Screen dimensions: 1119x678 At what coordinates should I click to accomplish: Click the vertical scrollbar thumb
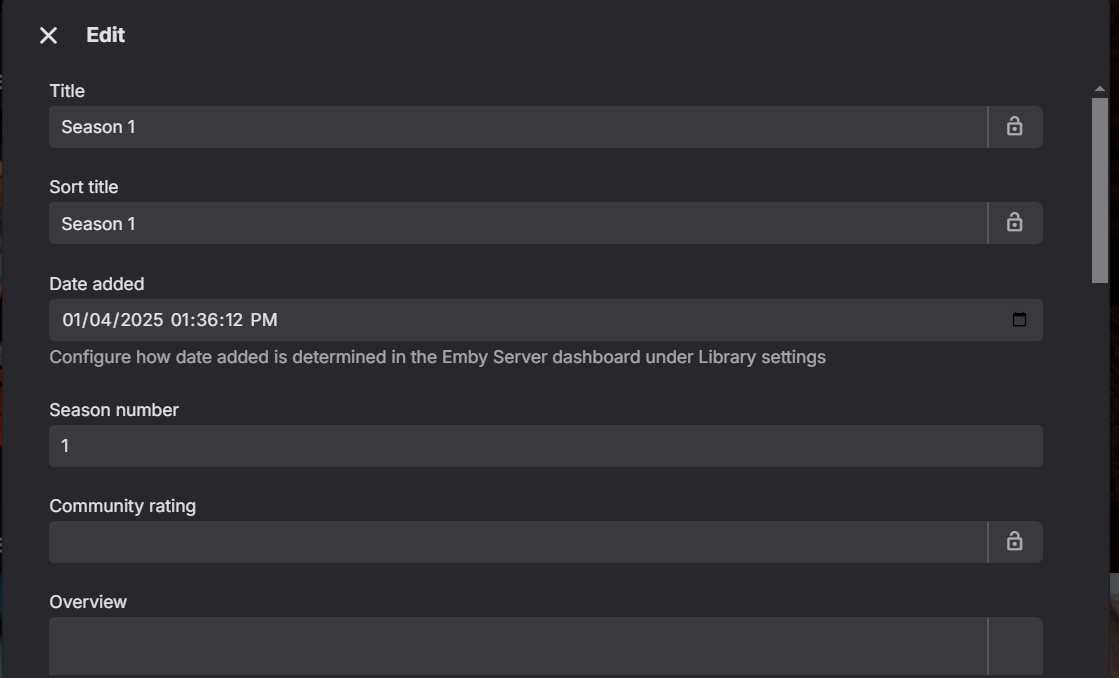[1100, 190]
